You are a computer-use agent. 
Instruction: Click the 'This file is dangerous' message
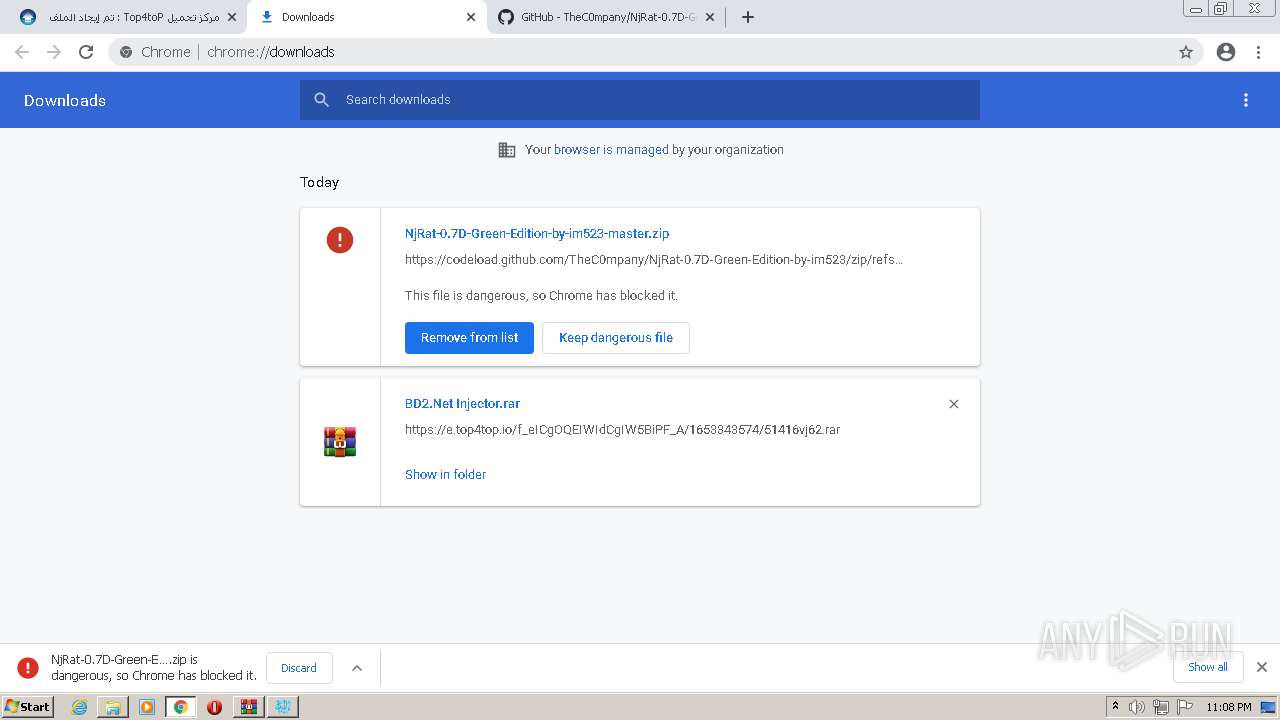tap(541, 296)
